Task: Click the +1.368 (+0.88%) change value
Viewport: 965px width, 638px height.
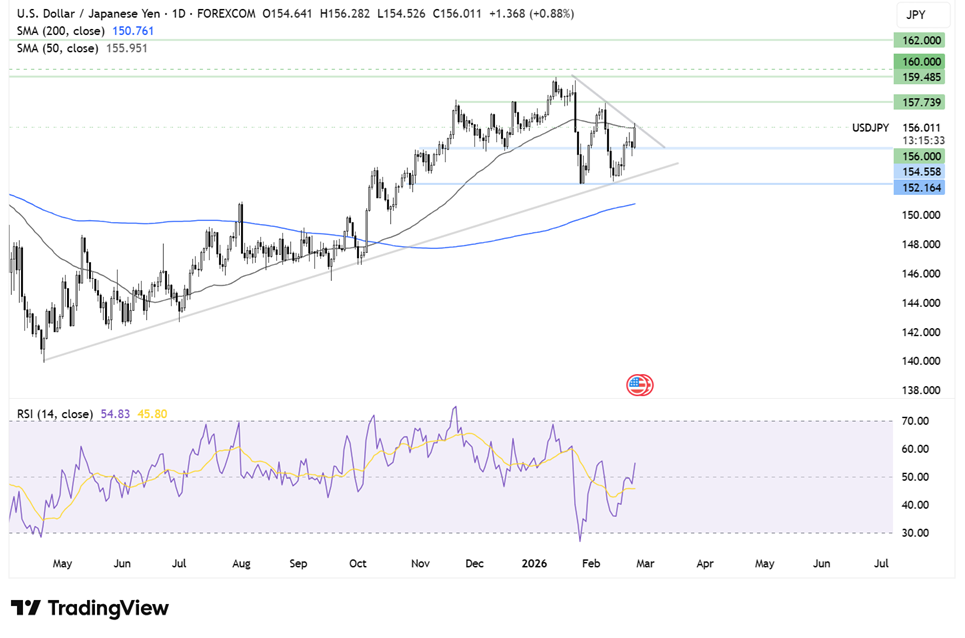Action: point(531,13)
